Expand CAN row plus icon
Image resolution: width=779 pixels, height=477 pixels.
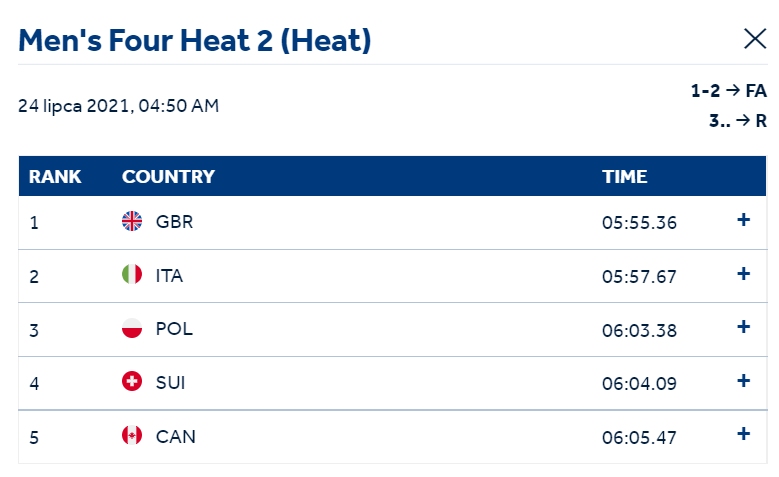click(x=743, y=434)
